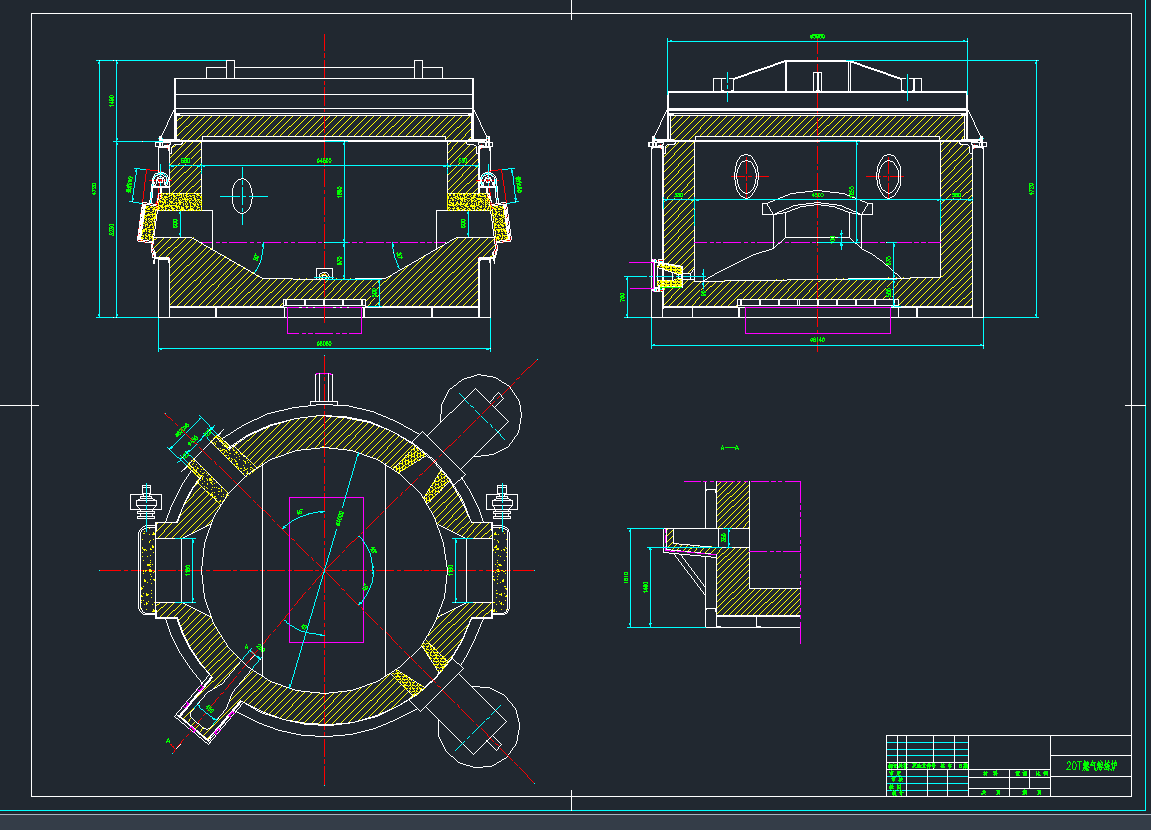The width and height of the screenshot is (1151, 830).
Task: Select magenta dashed rectangle beneath top-left section view
Action: (325, 320)
